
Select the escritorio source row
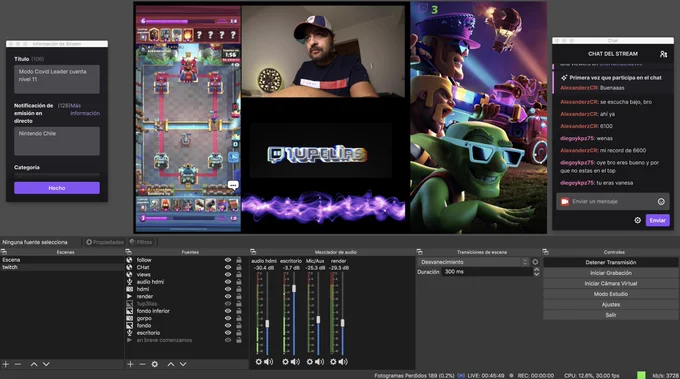point(186,333)
